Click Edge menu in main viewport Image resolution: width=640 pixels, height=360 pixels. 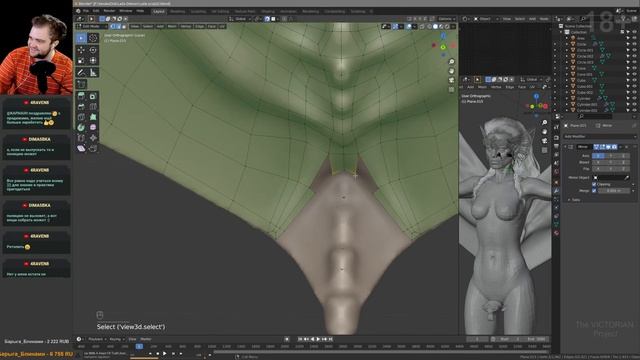[x=199, y=27]
